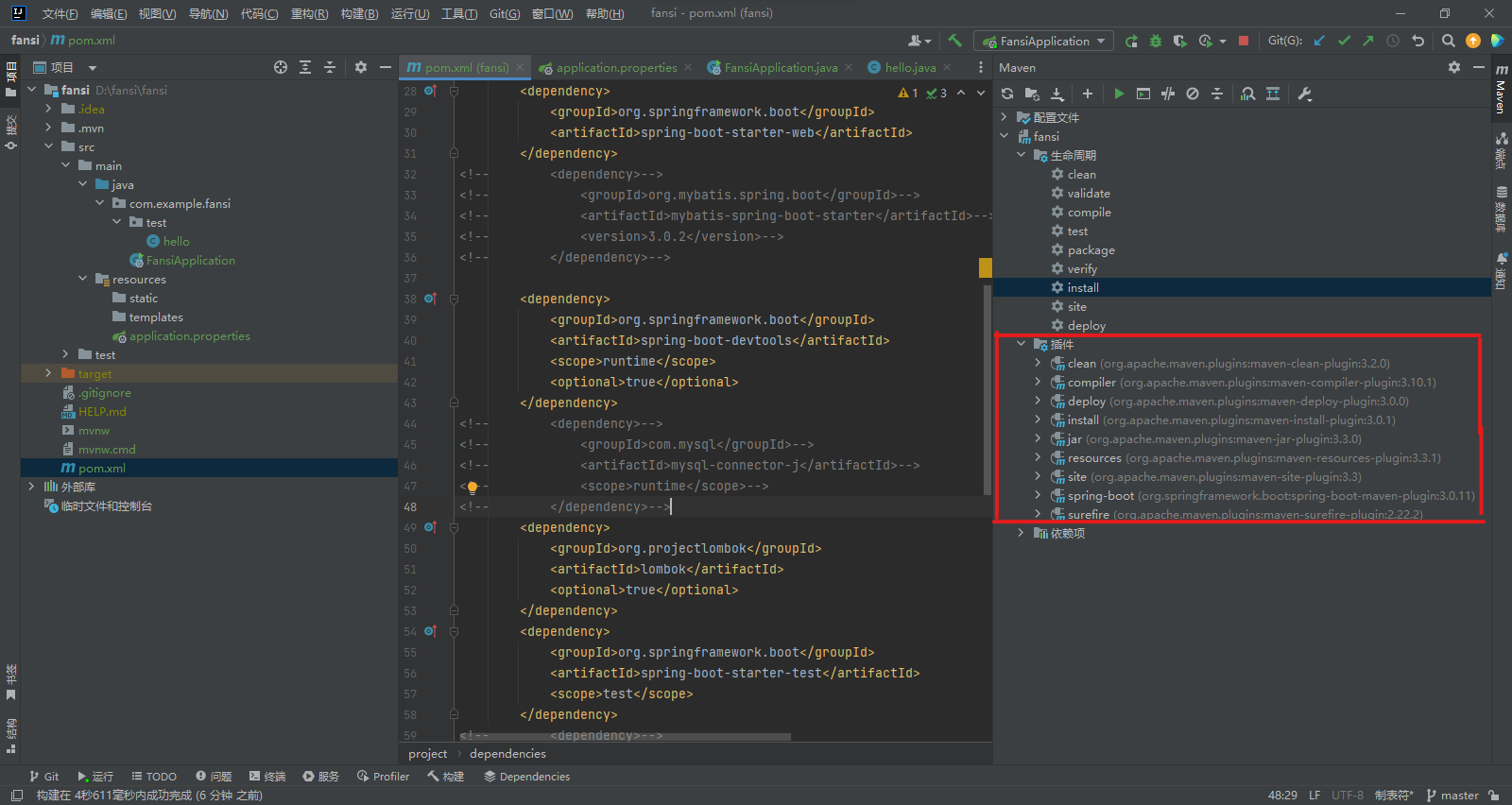Switch to the application.properties tab

pyautogui.click(x=615, y=67)
